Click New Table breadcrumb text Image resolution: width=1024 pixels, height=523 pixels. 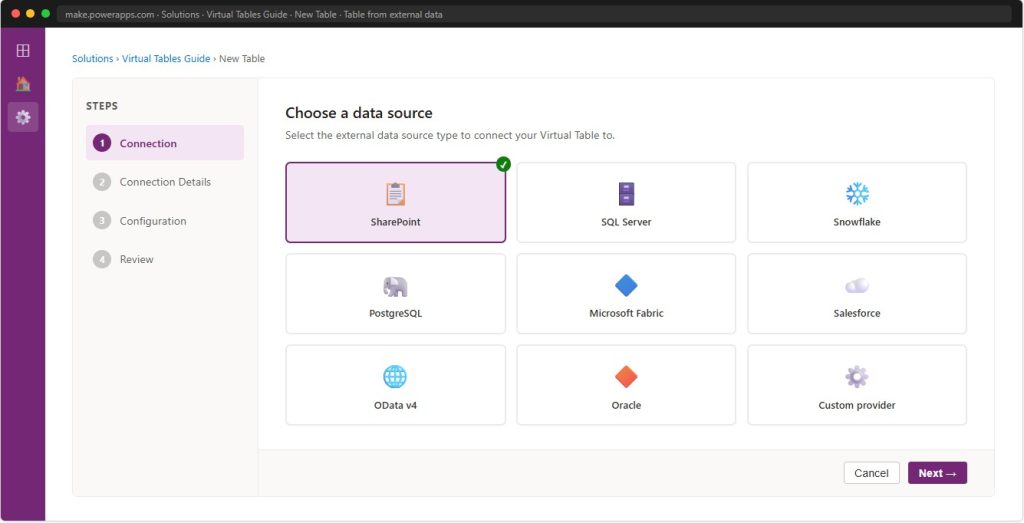pos(242,59)
